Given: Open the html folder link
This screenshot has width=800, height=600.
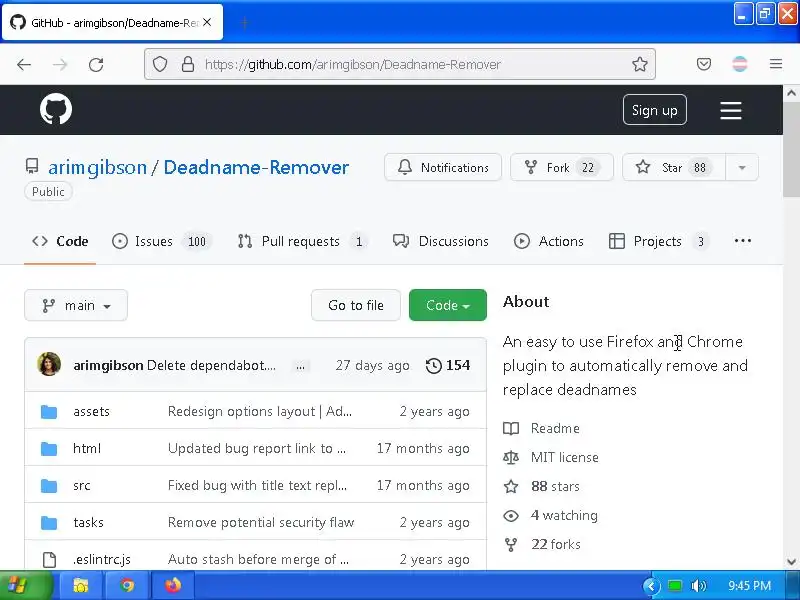Looking at the screenshot, I should (x=87, y=448).
